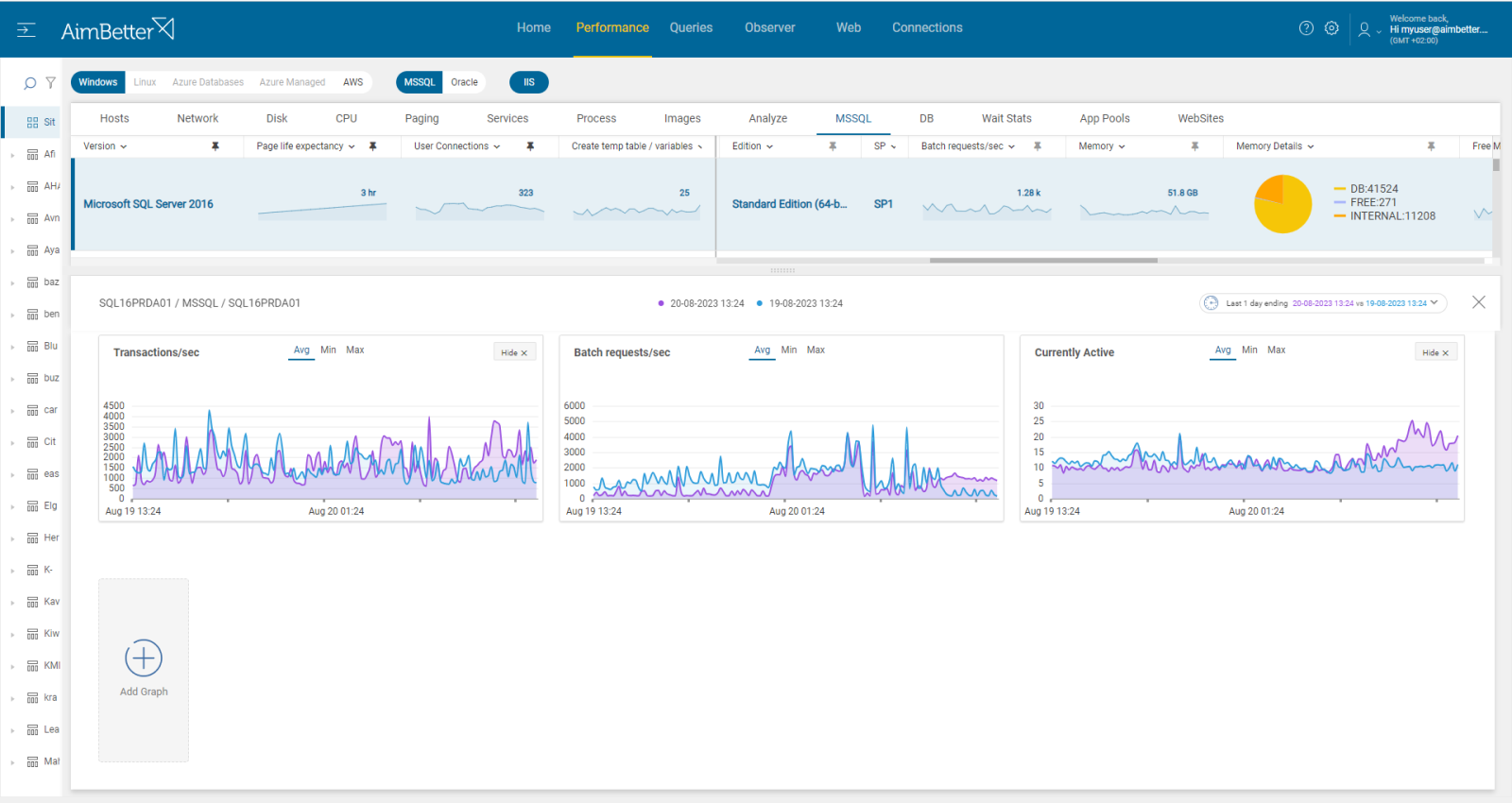Click the filter funnel icon

pos(51,83)
